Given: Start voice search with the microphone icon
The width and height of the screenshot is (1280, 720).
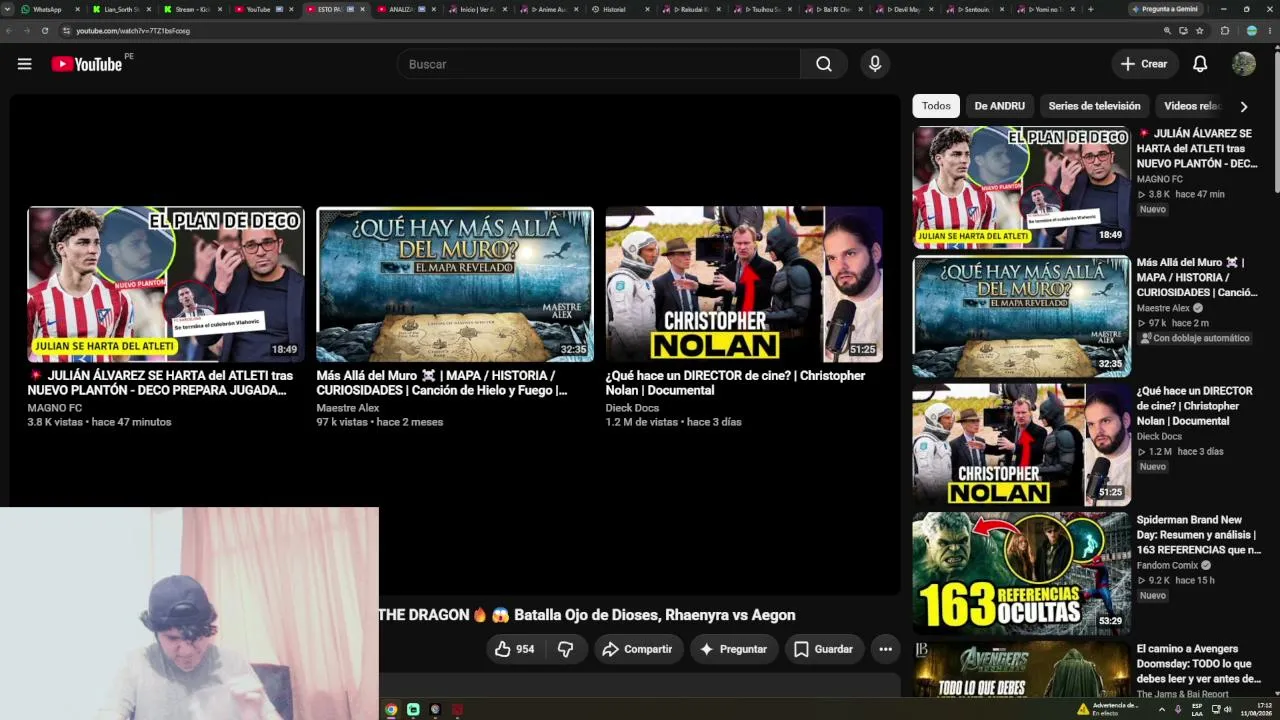Looking at the screenshot, I should tap(875, 64).
